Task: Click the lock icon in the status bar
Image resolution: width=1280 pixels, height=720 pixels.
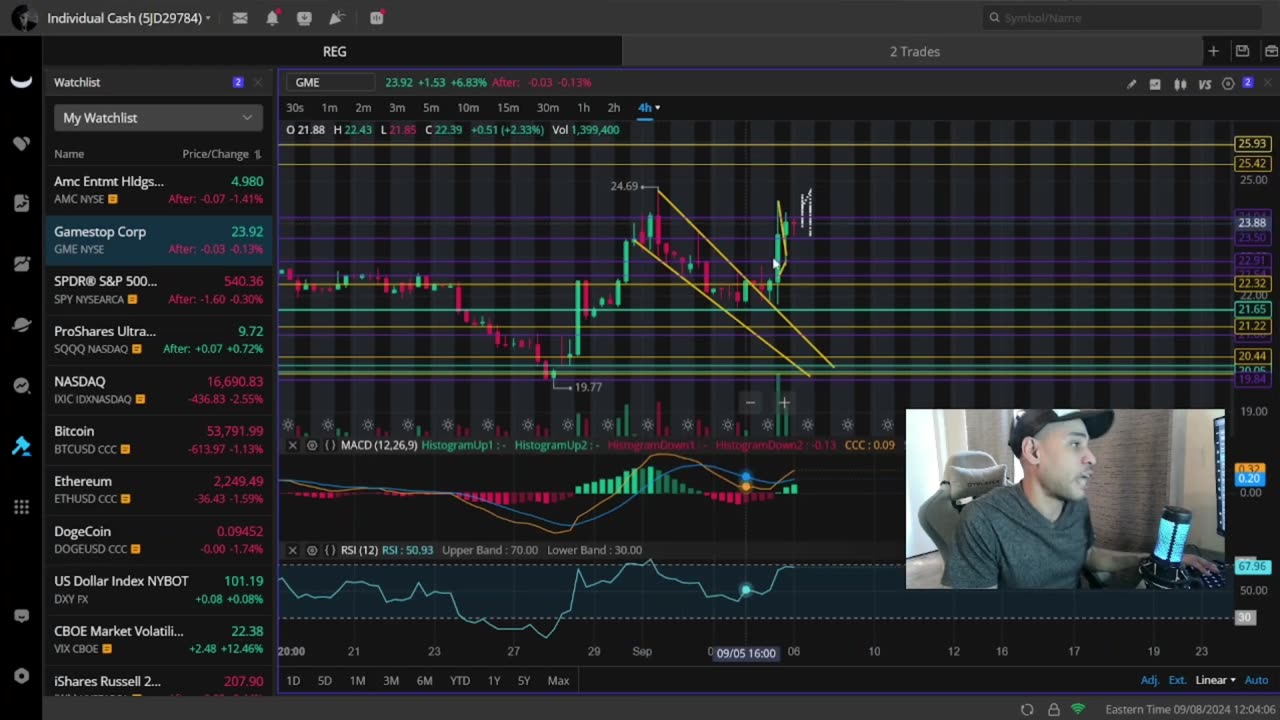Action: click(x=1053, y=709)
